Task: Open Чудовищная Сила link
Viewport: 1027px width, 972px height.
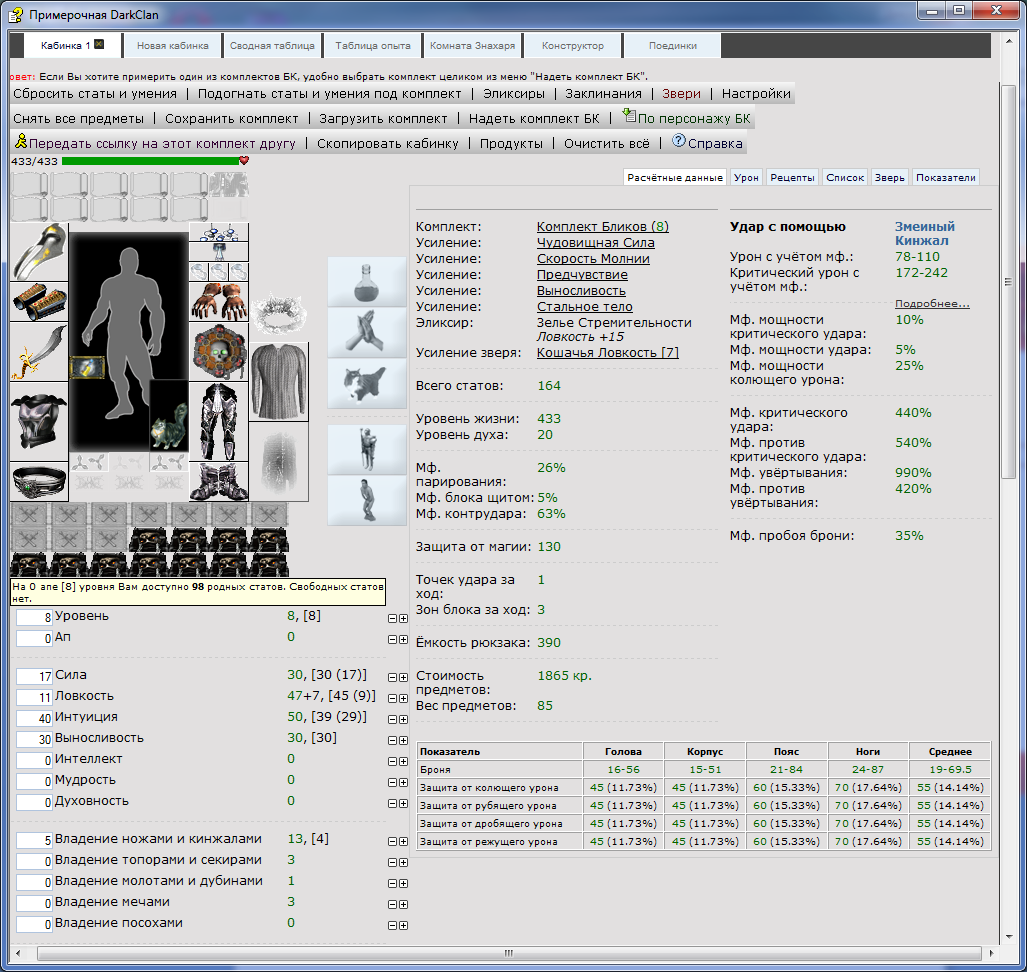Action: 595,243
